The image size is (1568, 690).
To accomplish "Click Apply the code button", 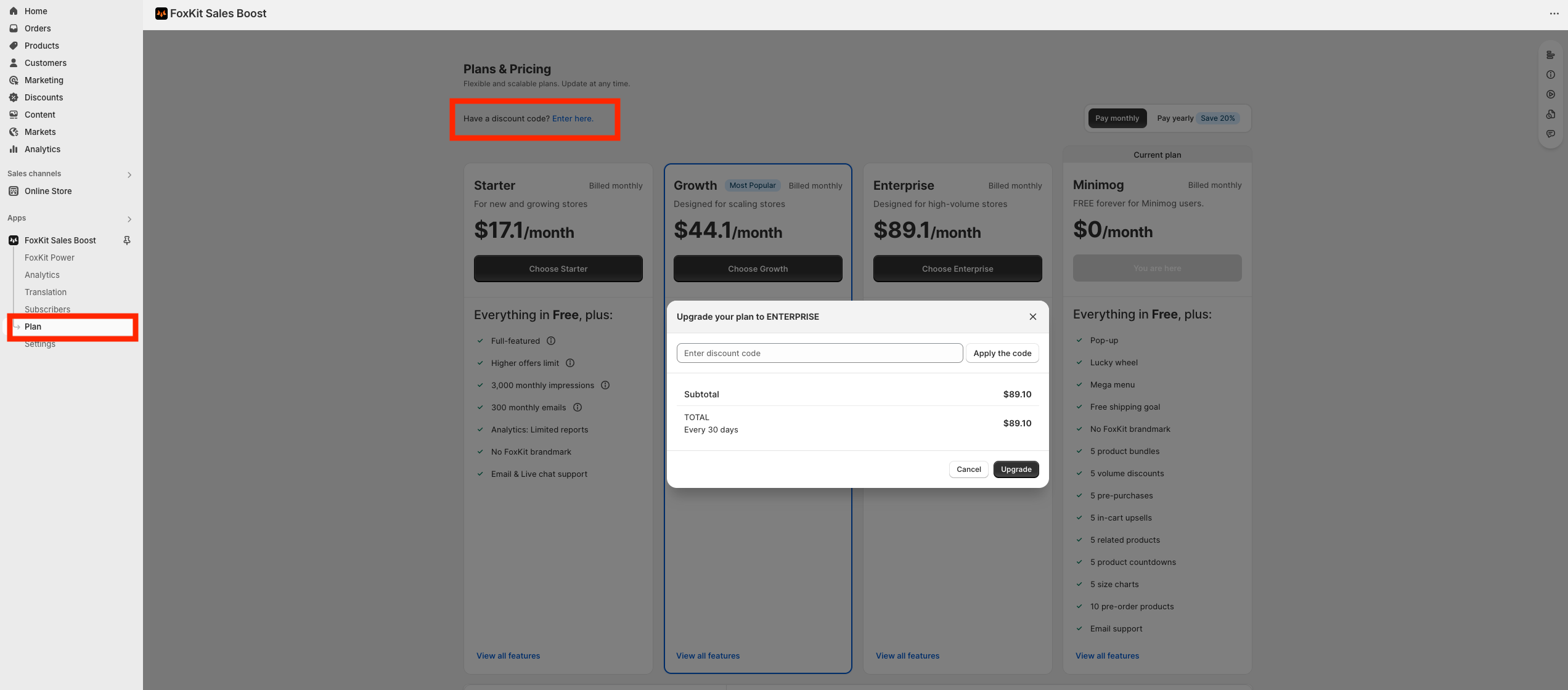I will [1002, 353].
